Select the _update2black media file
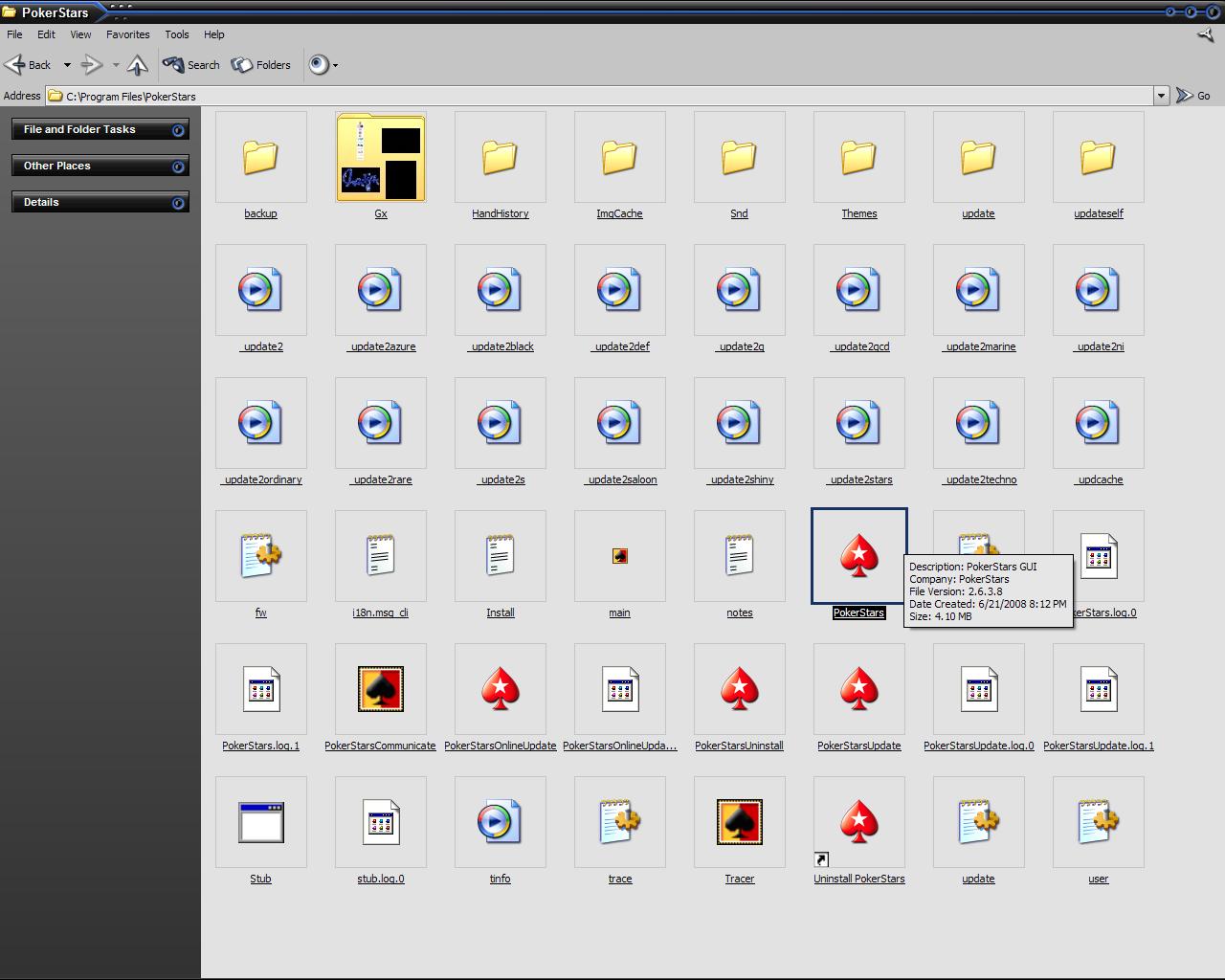The height and width of the screenshot is (980, 1225). click(x=500, y=290)
